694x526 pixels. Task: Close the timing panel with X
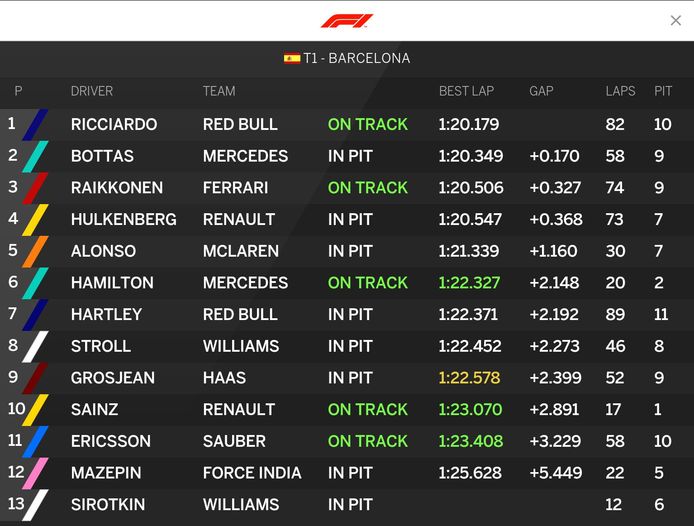tap(675, 20)
